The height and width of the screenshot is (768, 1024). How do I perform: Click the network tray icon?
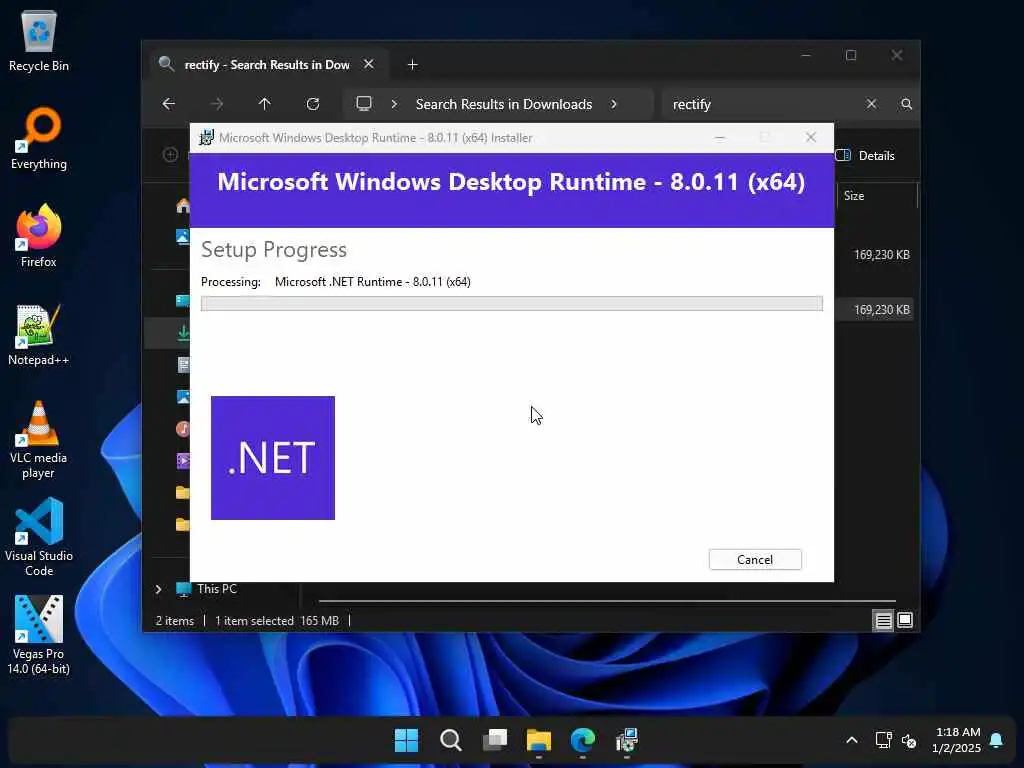click(x=883, y=741)
